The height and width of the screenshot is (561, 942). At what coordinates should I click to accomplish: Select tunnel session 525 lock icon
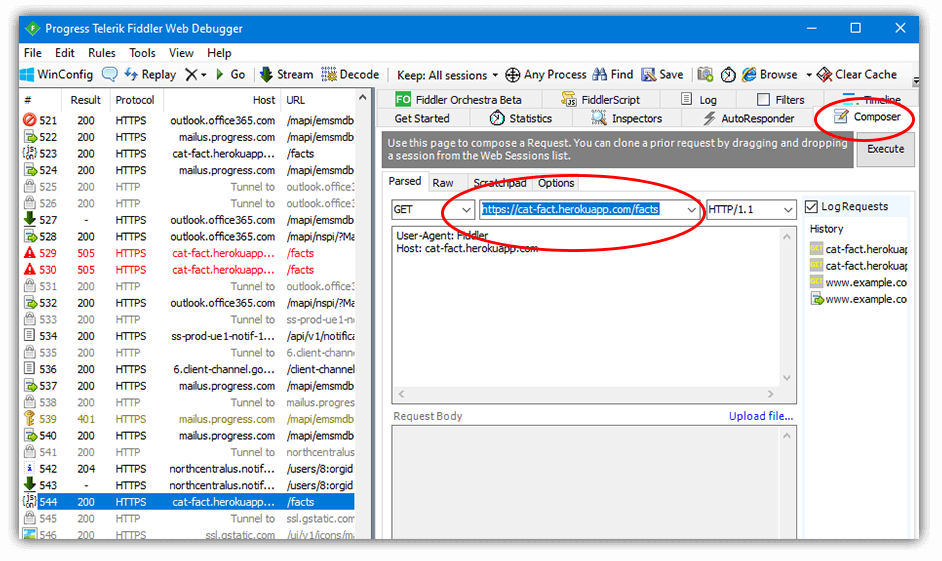pyautogui.click(x=29, y=186)
